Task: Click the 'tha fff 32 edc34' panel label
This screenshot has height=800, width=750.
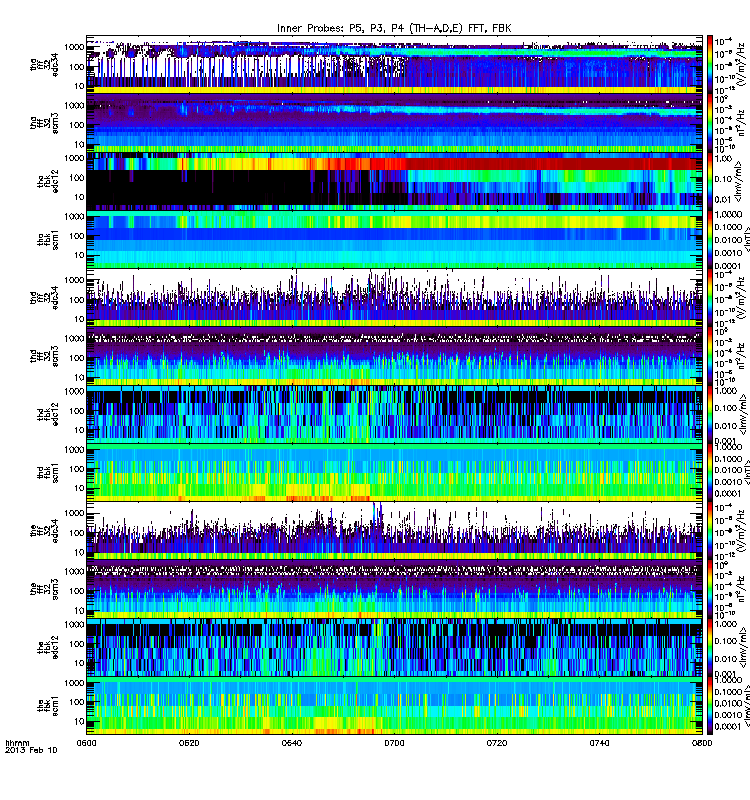Action: pyautogui.click(x=44, y=65)
